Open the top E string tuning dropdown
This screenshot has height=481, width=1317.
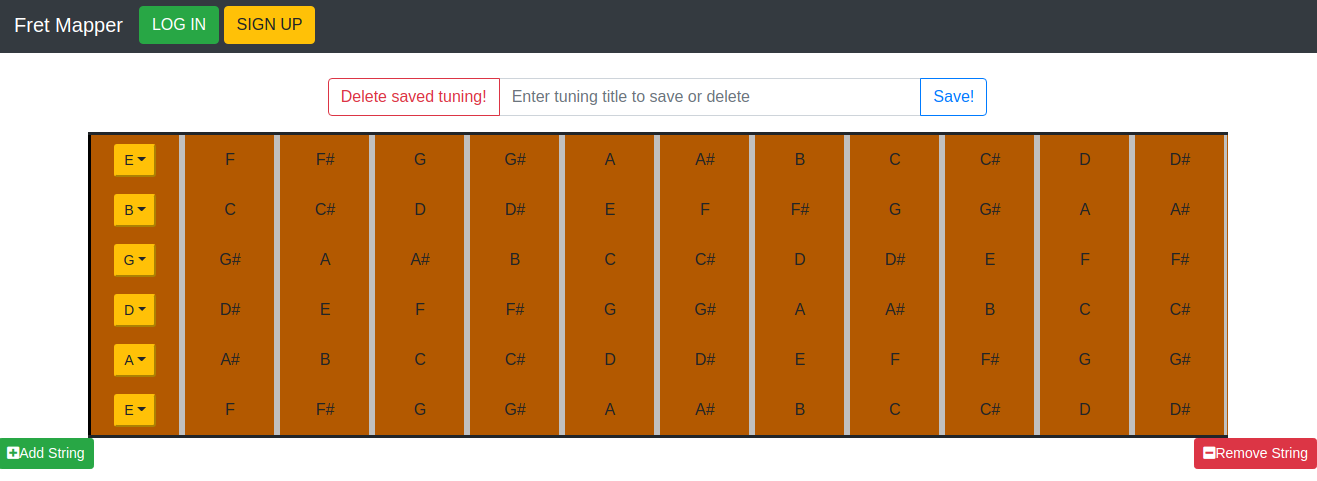(x=134, y=160)
